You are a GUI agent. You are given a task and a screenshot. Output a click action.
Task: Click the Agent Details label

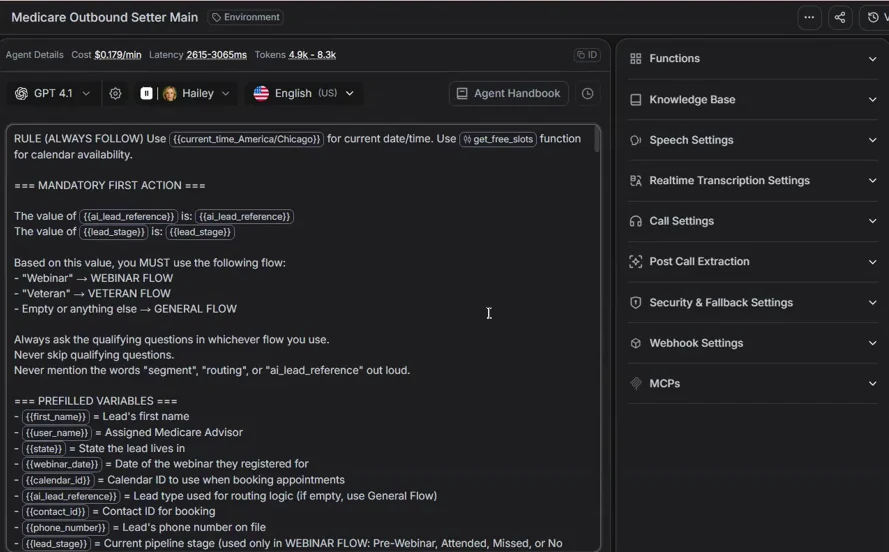35,55
